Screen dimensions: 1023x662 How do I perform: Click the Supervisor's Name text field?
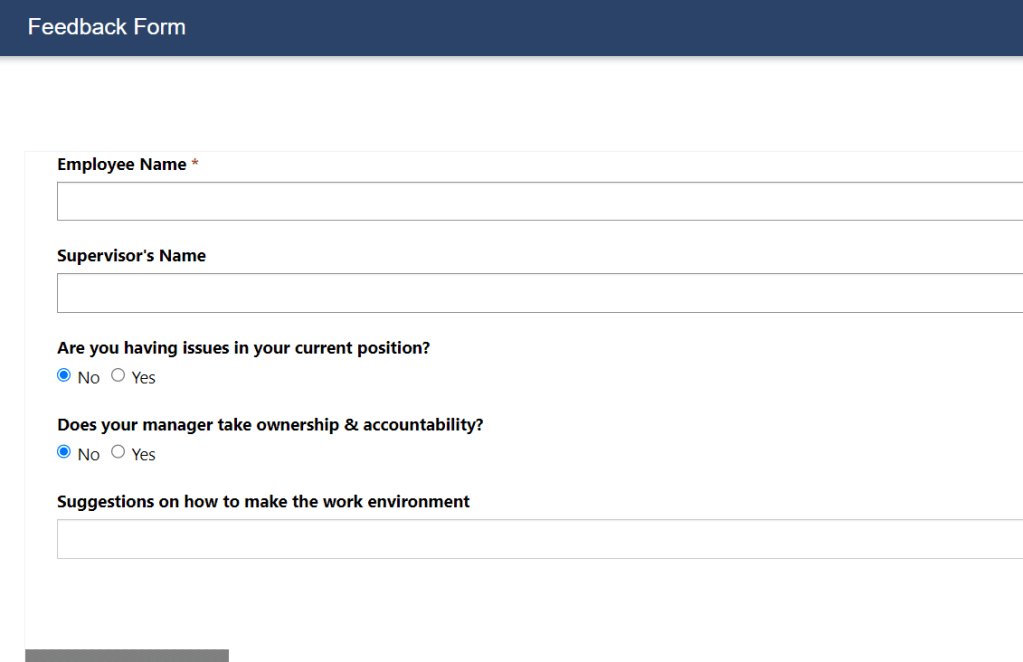point(540,293)
